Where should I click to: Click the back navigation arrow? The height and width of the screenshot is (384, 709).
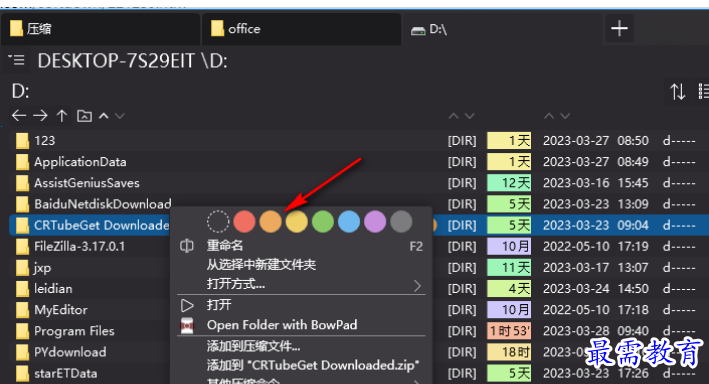point(19,116)
